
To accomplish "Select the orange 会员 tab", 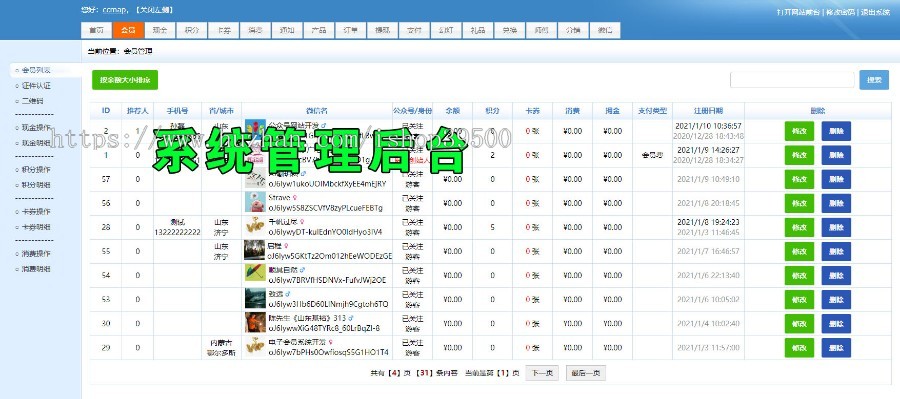I will [128, 30].
